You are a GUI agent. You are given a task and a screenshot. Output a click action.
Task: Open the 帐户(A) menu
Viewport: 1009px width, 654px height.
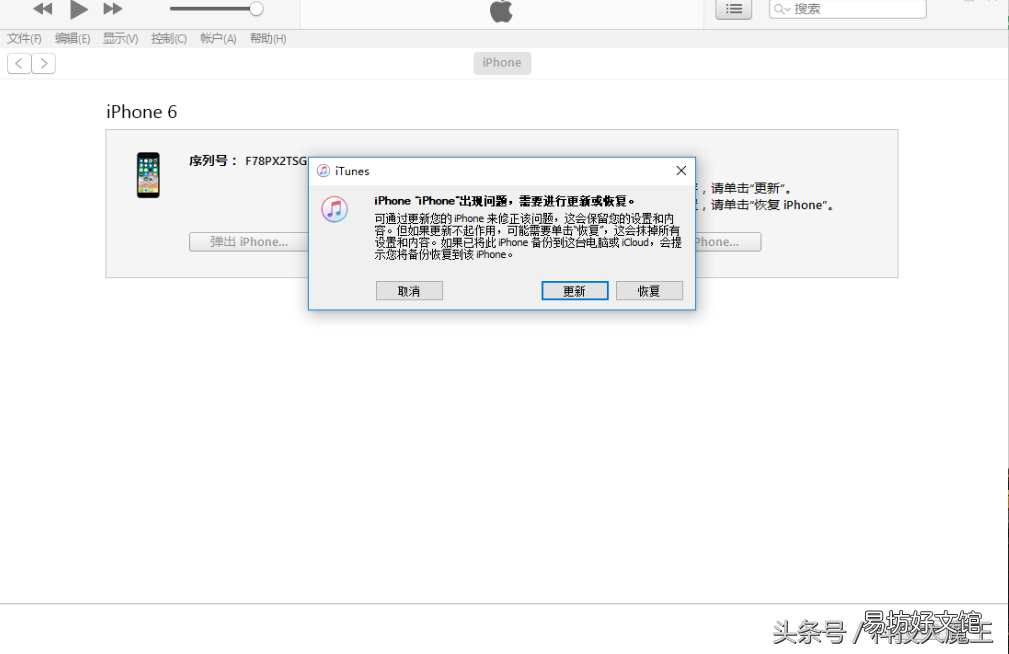point(218,39)
